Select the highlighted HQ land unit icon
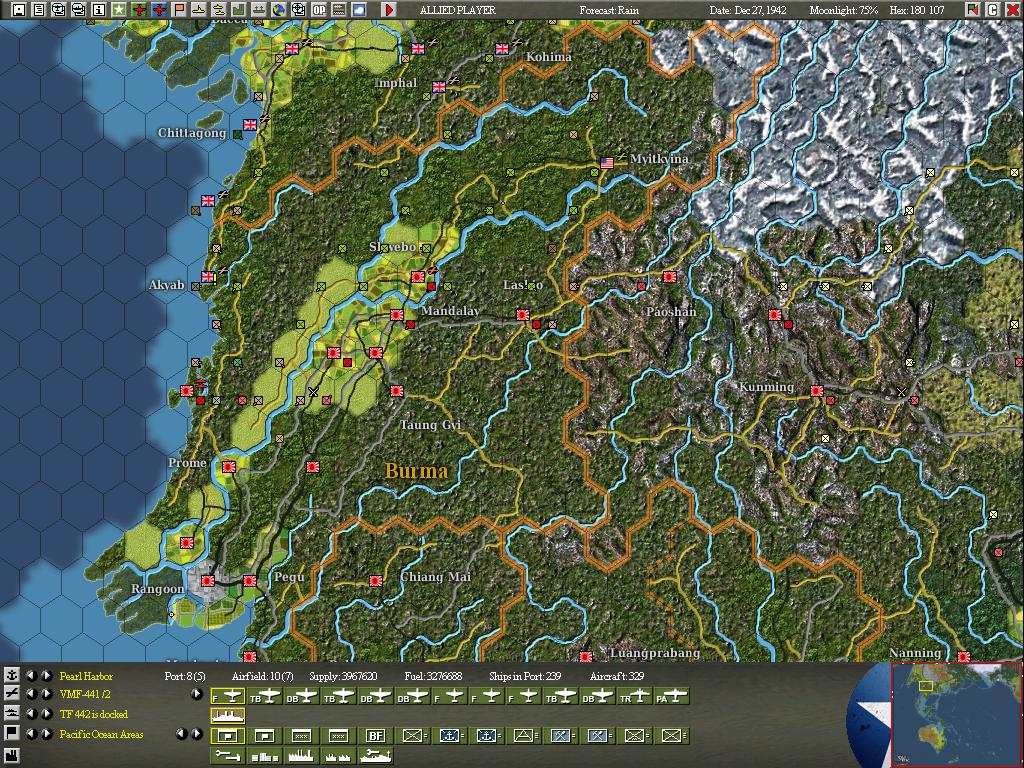The height and width of the screenshot is (768, 1024). pos(228,735)
